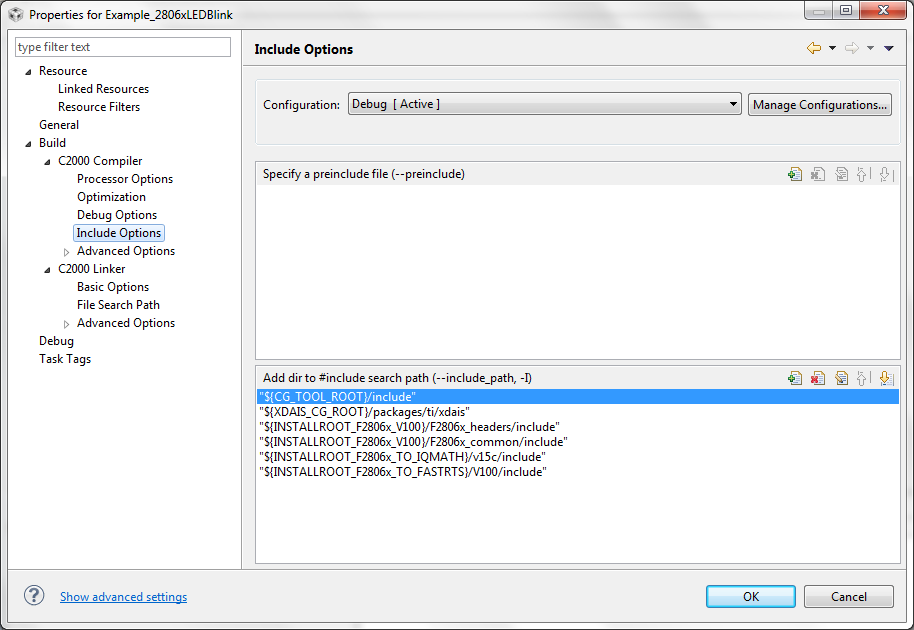The height and width of the screenshot is (630, 914).
Task: Open linker Basic Options page
Action: 113,287
